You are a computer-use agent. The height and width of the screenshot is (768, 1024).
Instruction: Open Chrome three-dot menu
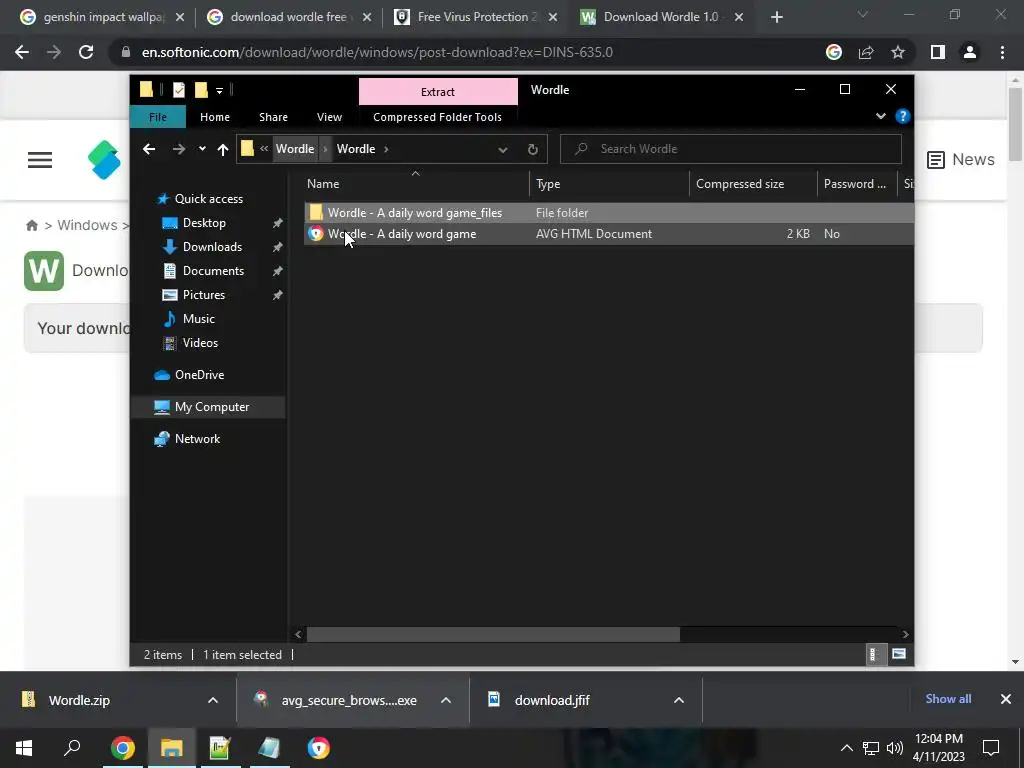click(x=1002, y=52)
